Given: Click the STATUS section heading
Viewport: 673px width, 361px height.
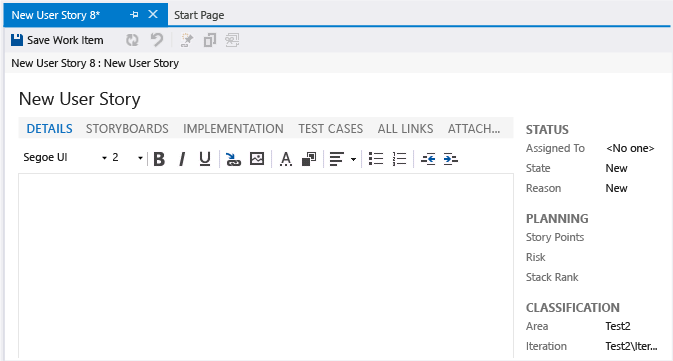Looking at the screenshot, I should [x=547, y=130].
